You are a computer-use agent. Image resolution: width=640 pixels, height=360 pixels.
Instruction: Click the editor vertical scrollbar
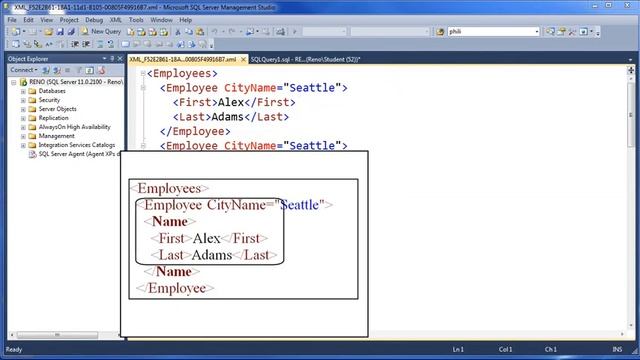631,114
